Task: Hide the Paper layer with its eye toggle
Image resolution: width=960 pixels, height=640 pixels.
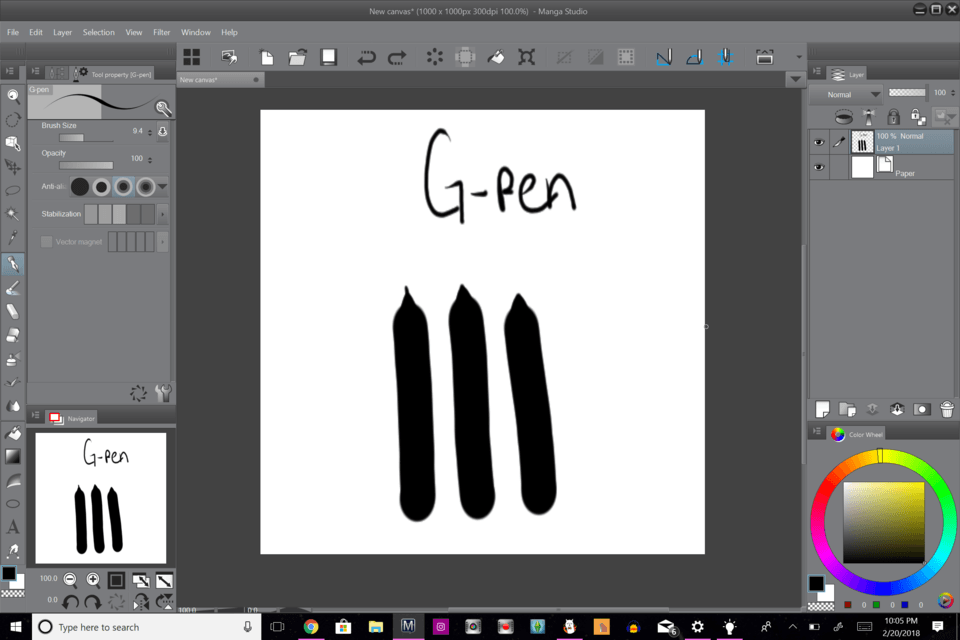Action: (818, 166)
